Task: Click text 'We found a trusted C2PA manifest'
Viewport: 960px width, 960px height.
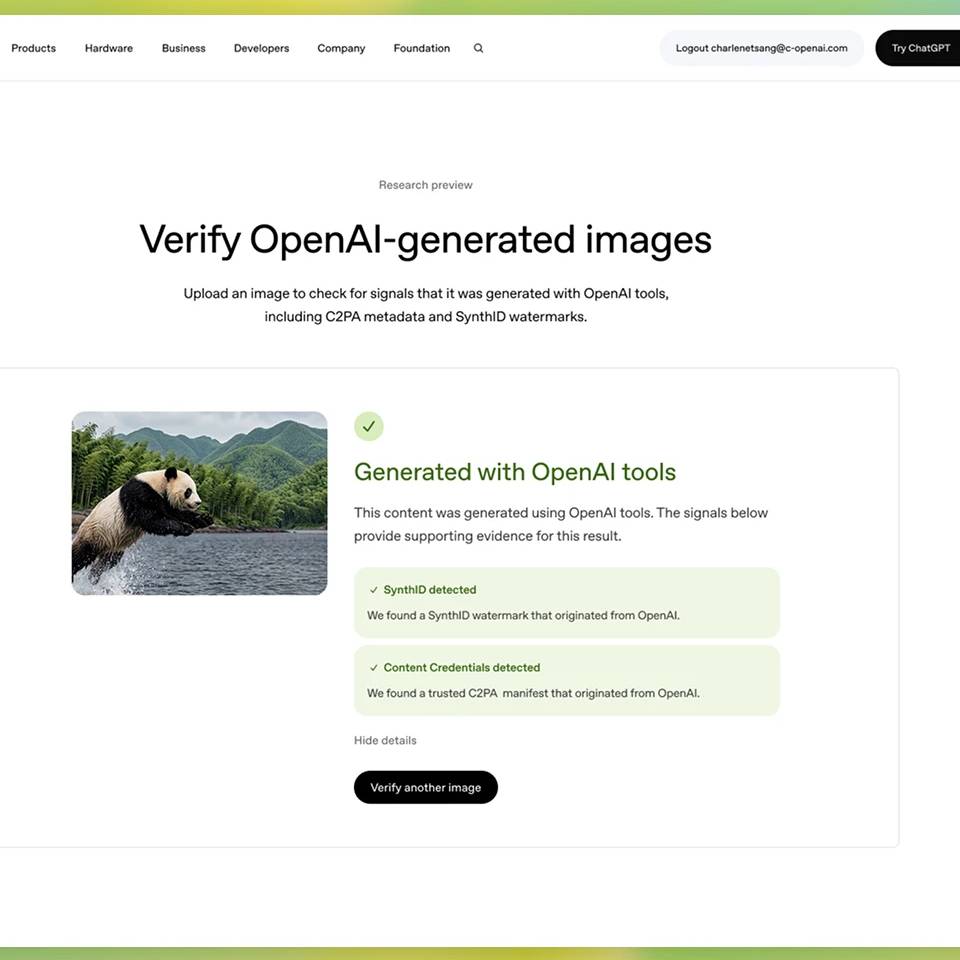Action: (533, 694)
